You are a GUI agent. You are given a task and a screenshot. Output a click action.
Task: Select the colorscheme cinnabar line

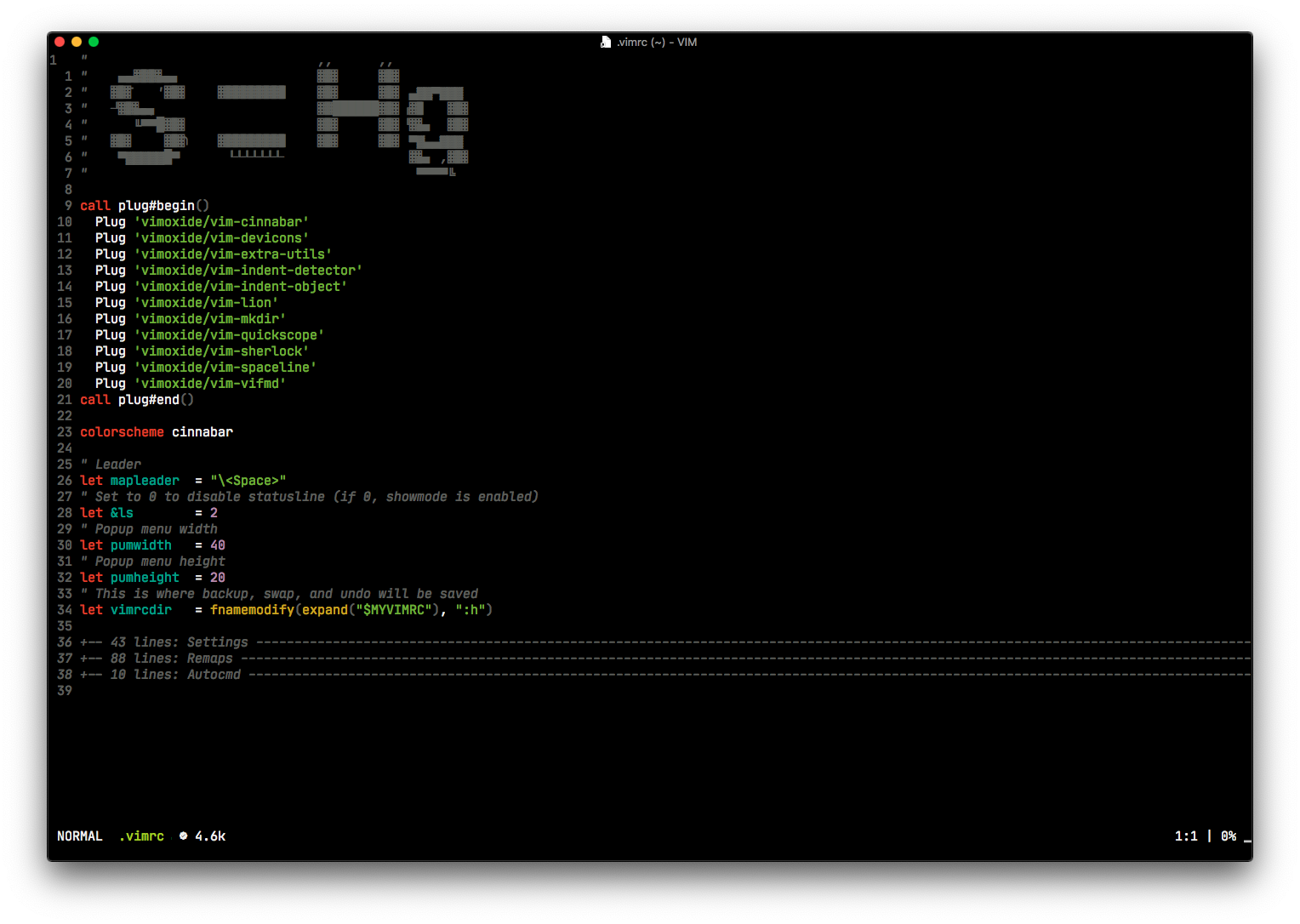coord(156,431)
